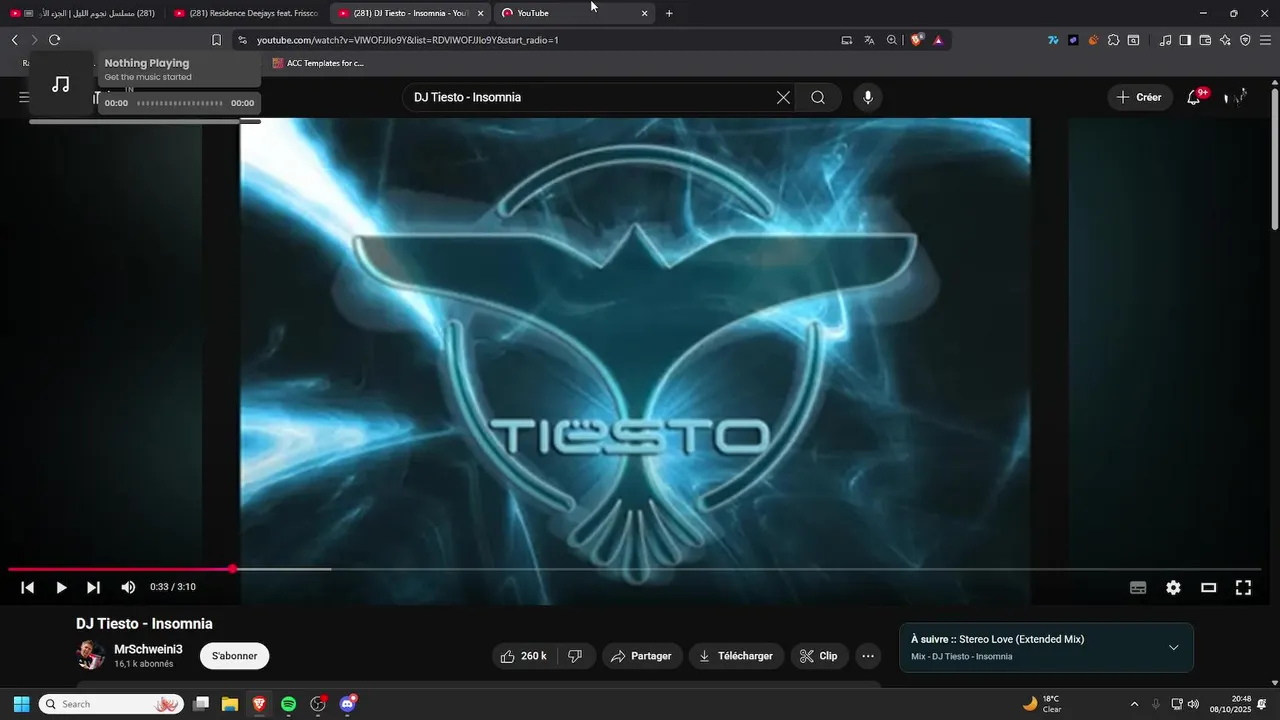Screen dimensions: 1280x720
Task: Open the Brave Shields lion icon
Action: tap(916, 40)
